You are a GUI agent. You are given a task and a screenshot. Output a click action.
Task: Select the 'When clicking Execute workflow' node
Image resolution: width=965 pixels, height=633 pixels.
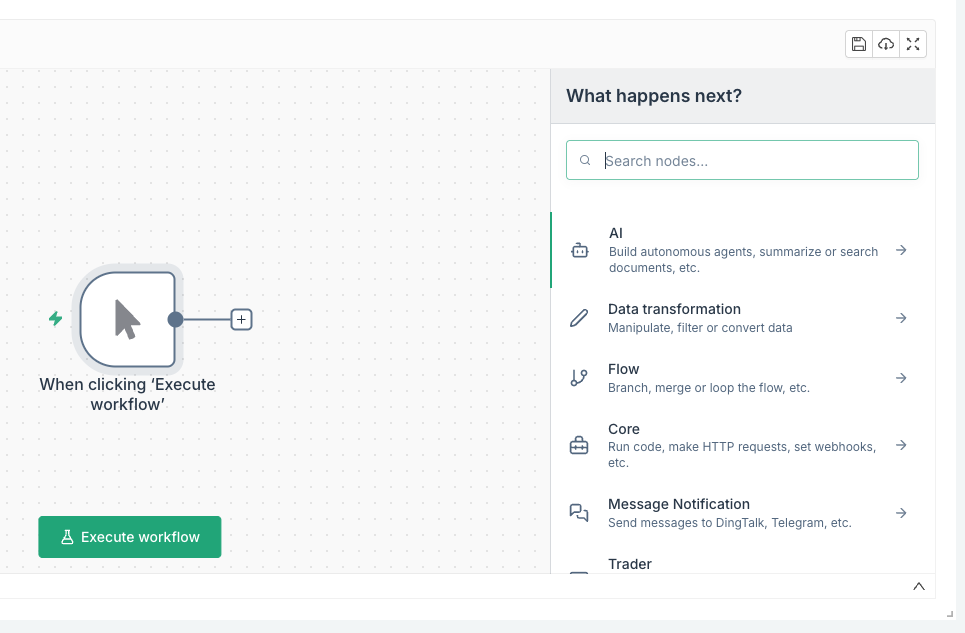[127, 320]
